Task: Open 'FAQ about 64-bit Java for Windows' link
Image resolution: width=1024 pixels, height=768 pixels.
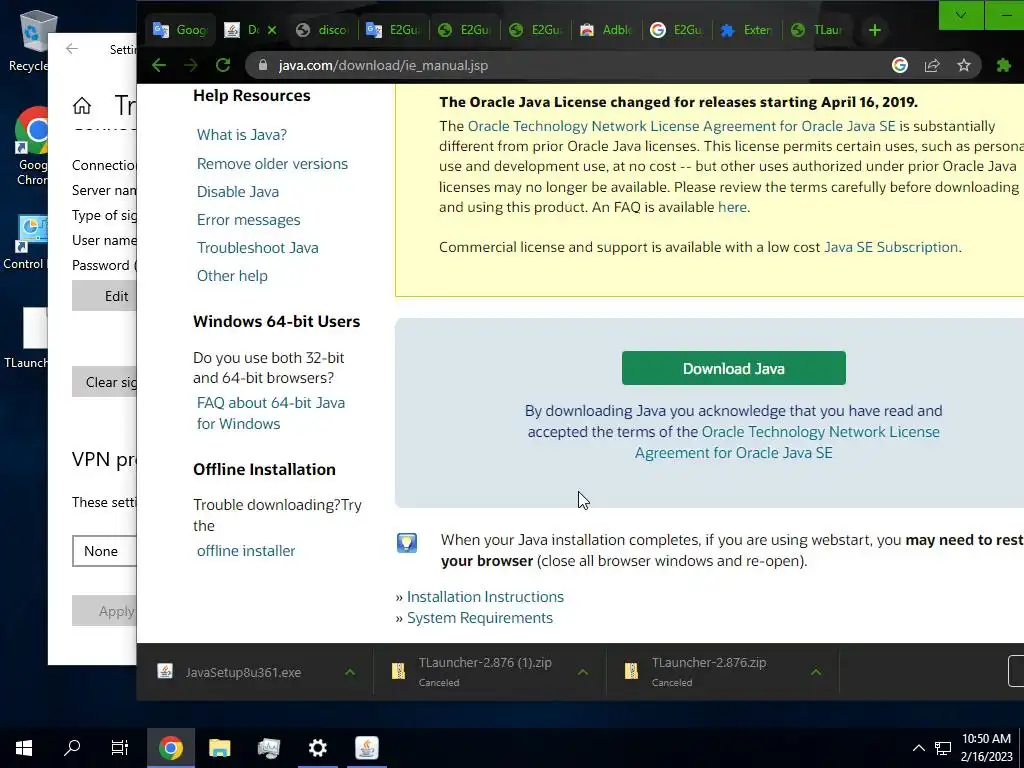Action: click(270, 413)
